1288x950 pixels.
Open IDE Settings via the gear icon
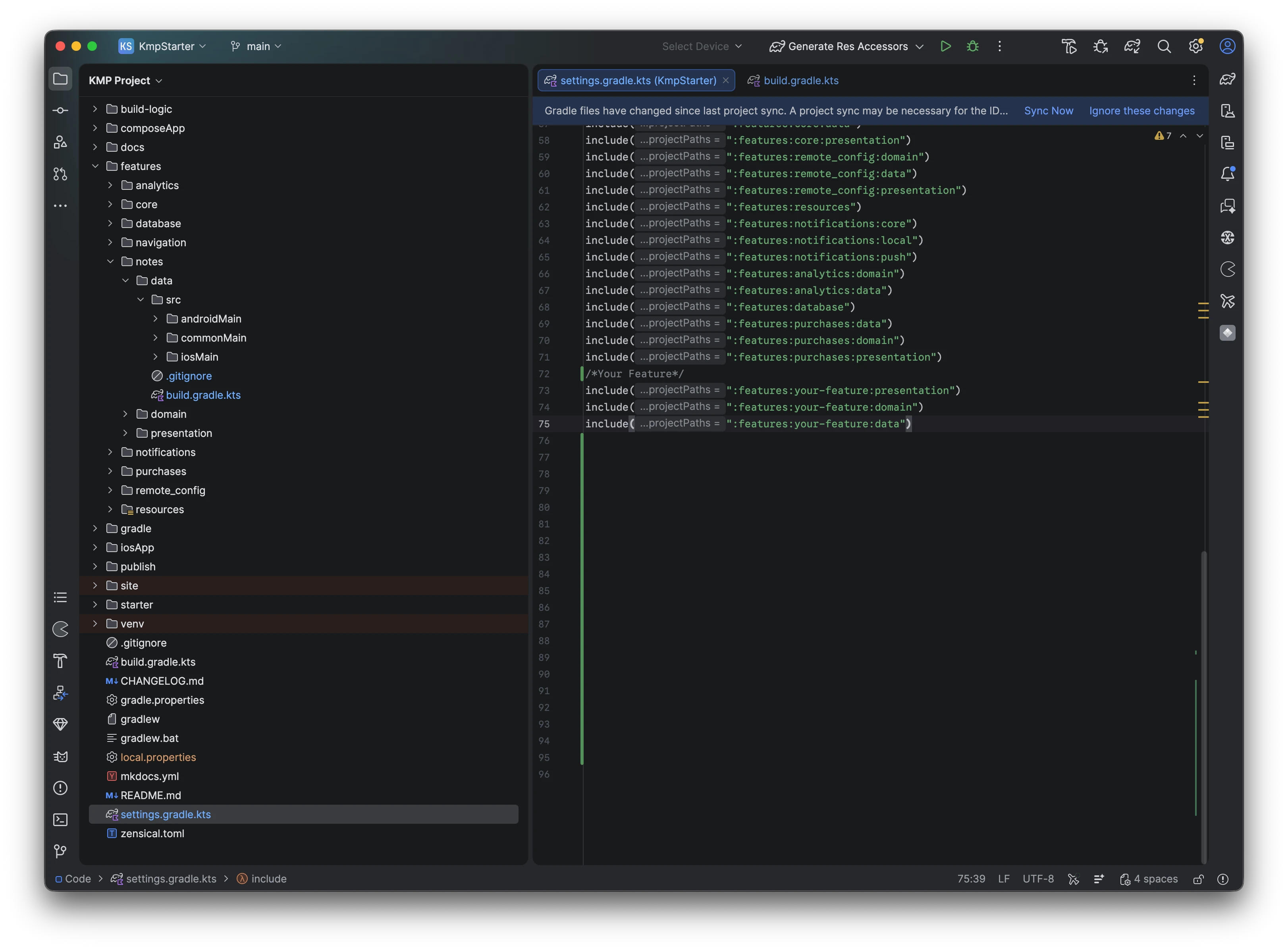click(1195, 46)
